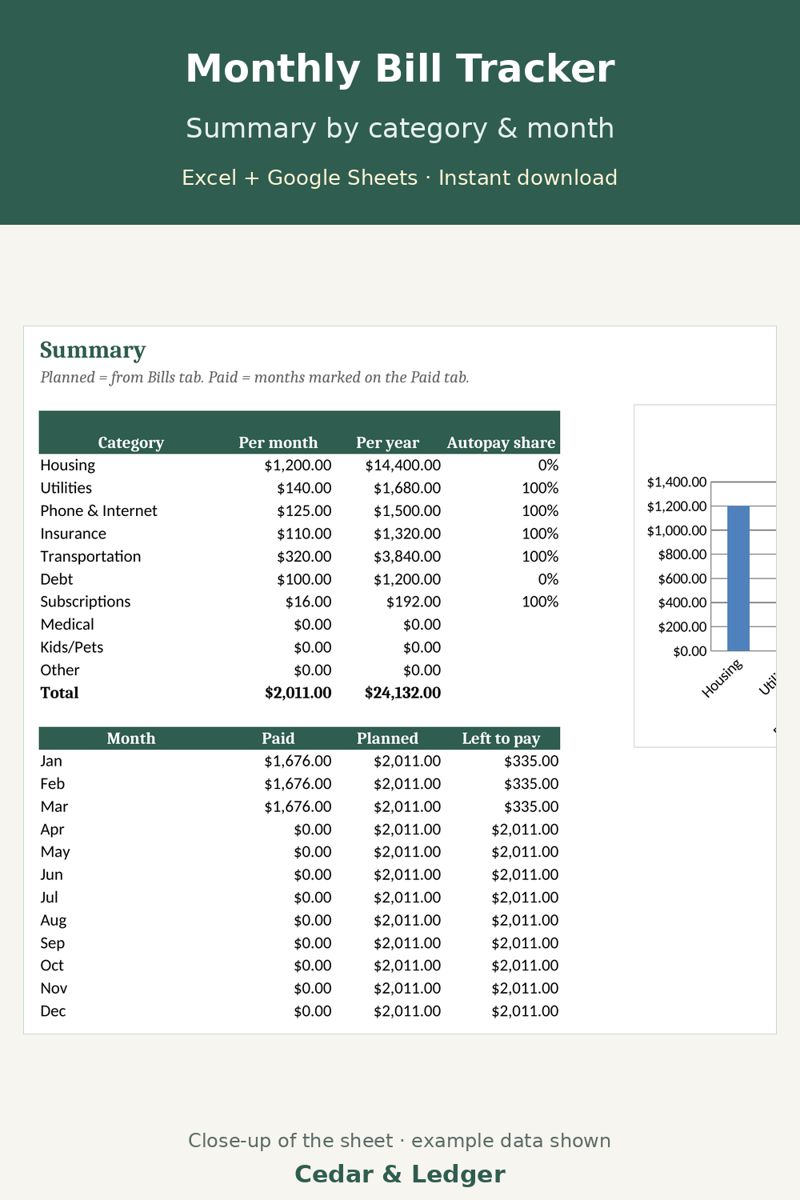Screen dimensions: 800x1200
Task: Click the "Medical" category label
Action: tap(67, 625)
